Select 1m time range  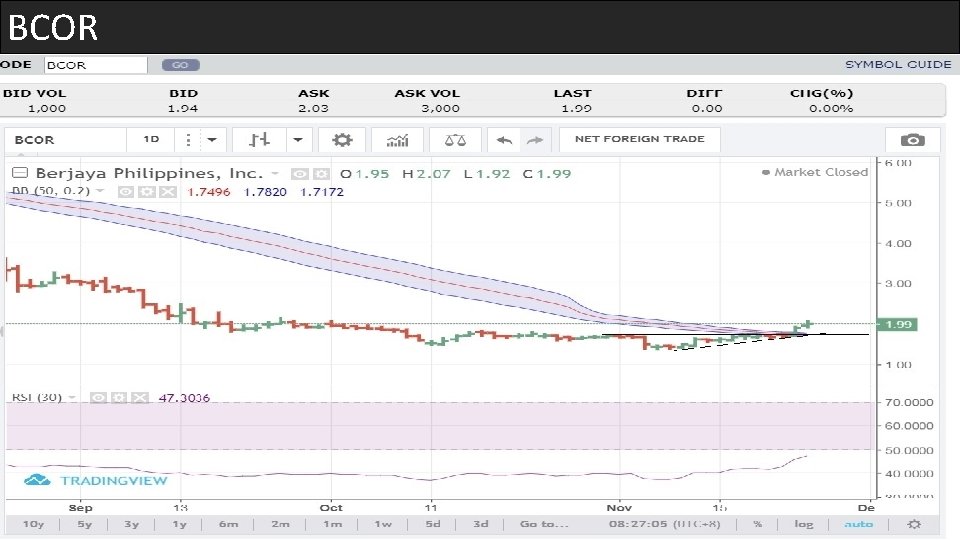(332, 524)
